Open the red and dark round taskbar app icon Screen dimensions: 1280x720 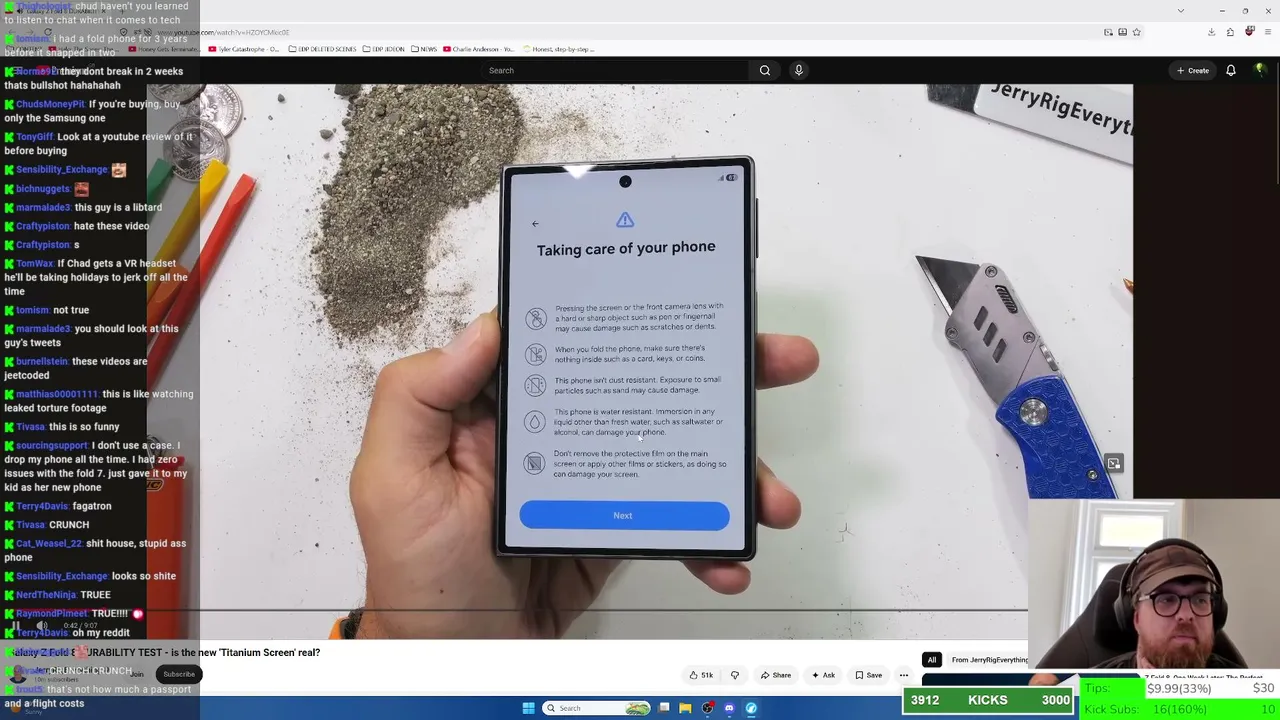click(x=708, y=708)
